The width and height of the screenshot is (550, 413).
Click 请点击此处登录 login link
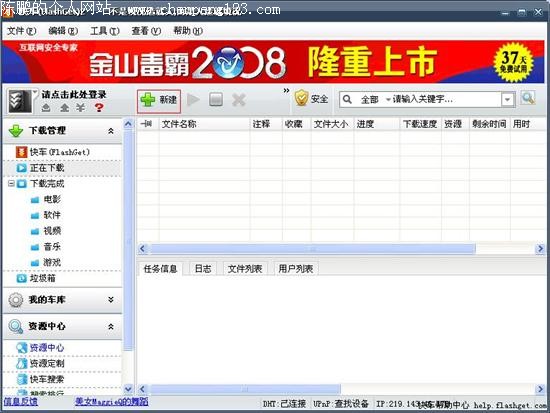click(74, 94)
